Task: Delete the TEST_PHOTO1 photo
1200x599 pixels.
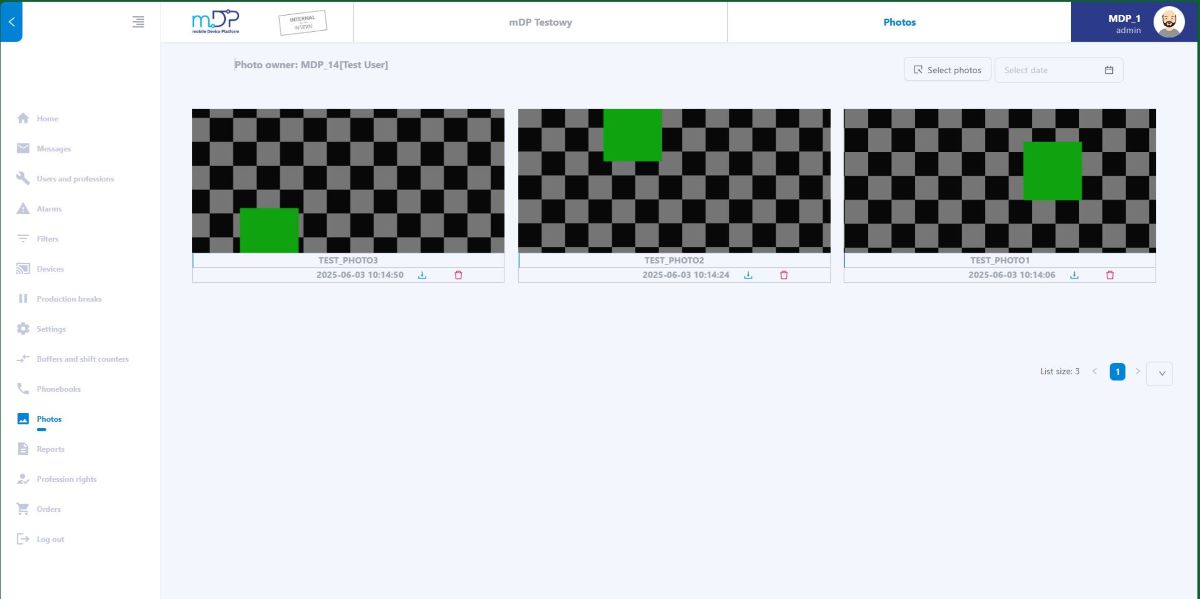Action: [x=1110, y=275]
